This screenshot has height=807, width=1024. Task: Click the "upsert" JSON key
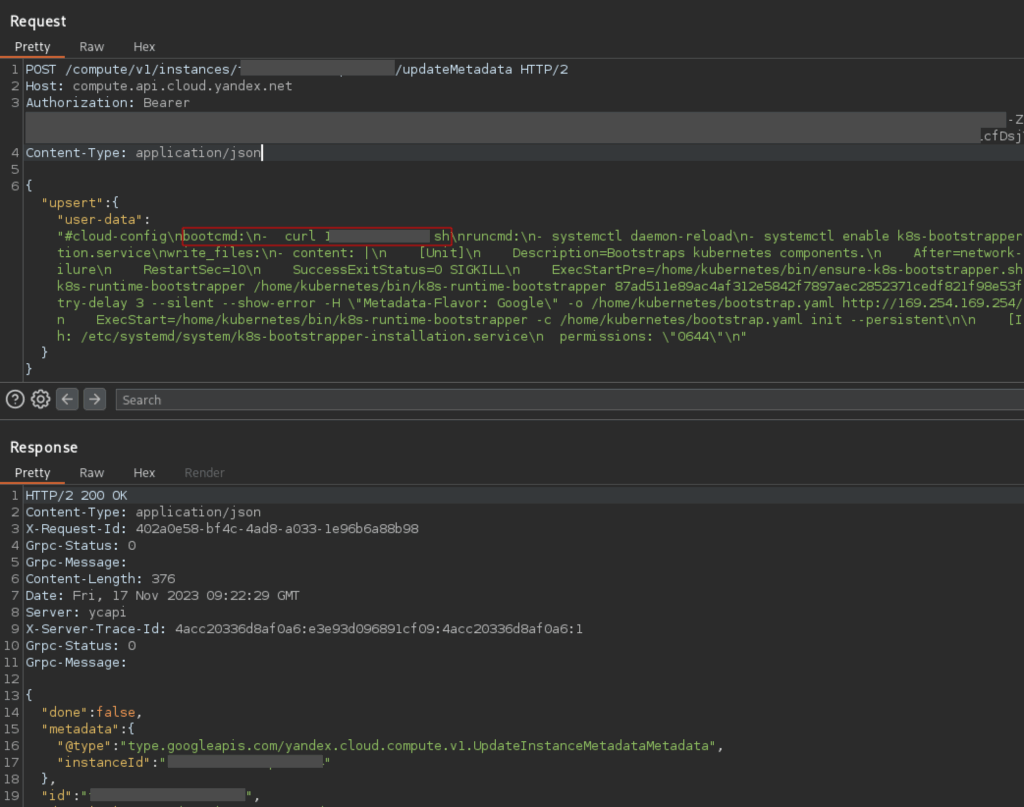click(x=72, y=203)
